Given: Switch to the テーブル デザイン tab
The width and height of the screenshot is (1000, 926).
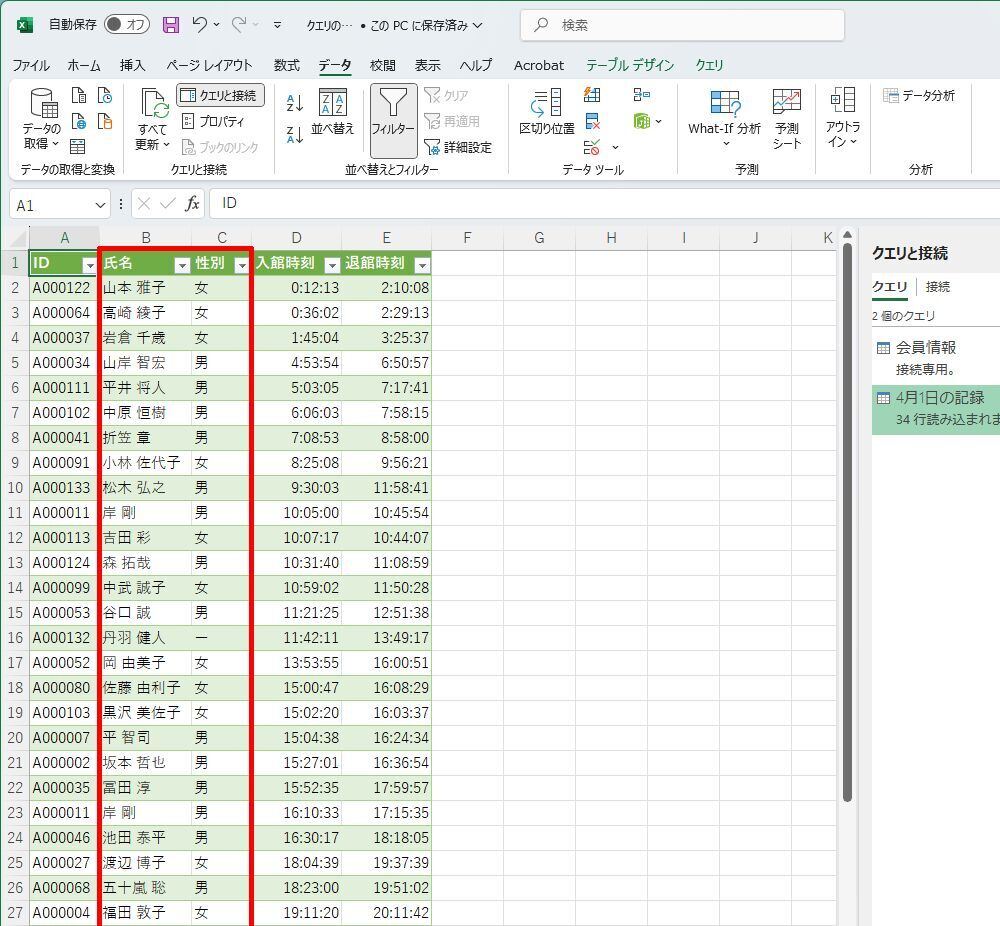Looking at the screenshot, I should point(630,65).
